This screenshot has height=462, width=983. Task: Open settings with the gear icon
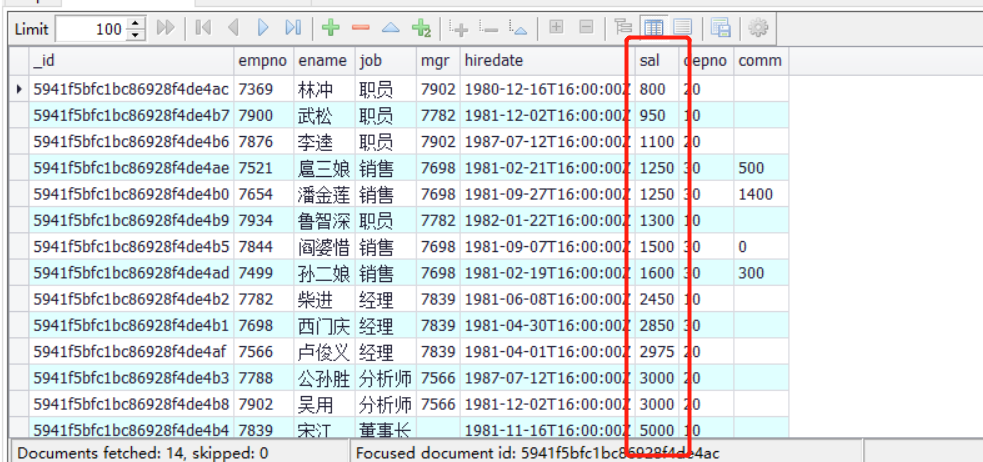pos(758,28)
